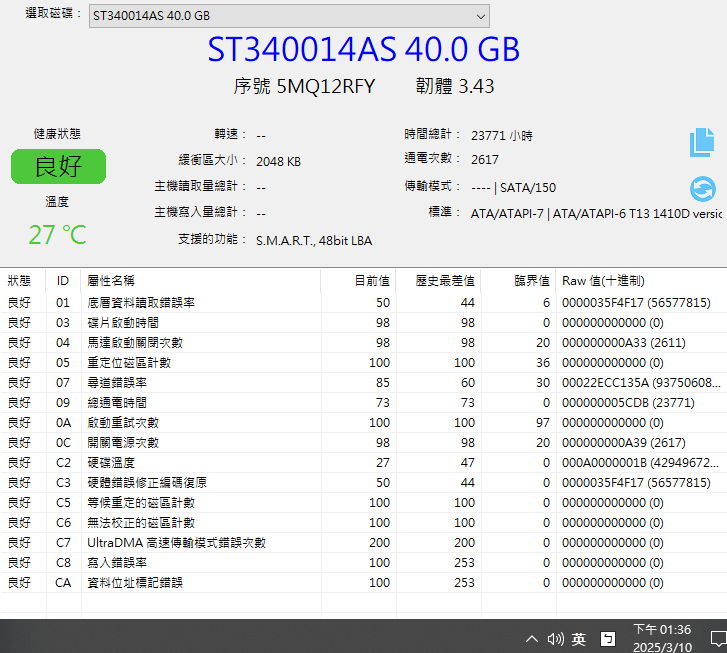Image resolution: width=727 pixels, height=653 pixels.
Task: Expand disk list with the dropdown arrow
Action: coord(481,17)
